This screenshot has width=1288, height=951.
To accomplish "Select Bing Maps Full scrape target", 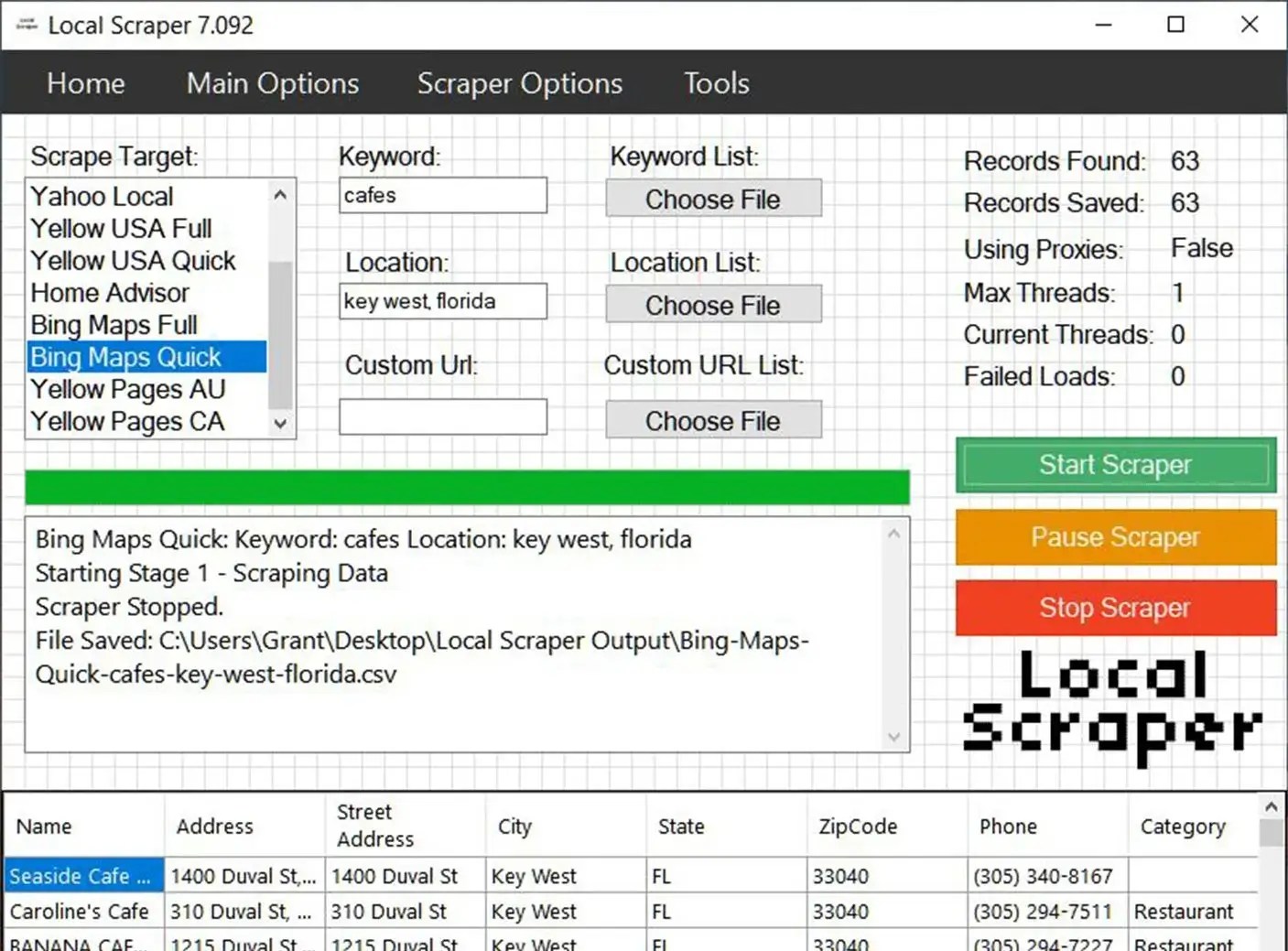I will click(x=113, y=324).
